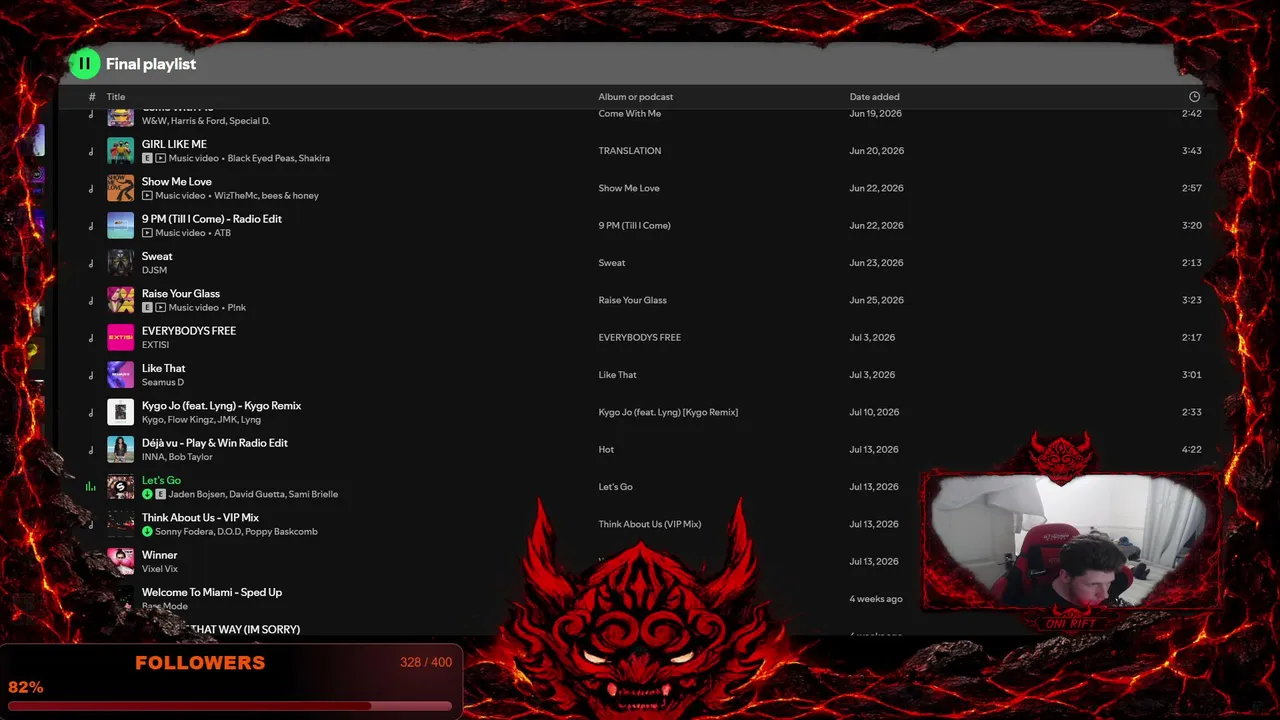1280x720 pixels.
Task: Select the track title 'Sweat'
Action: pos(157,256)
